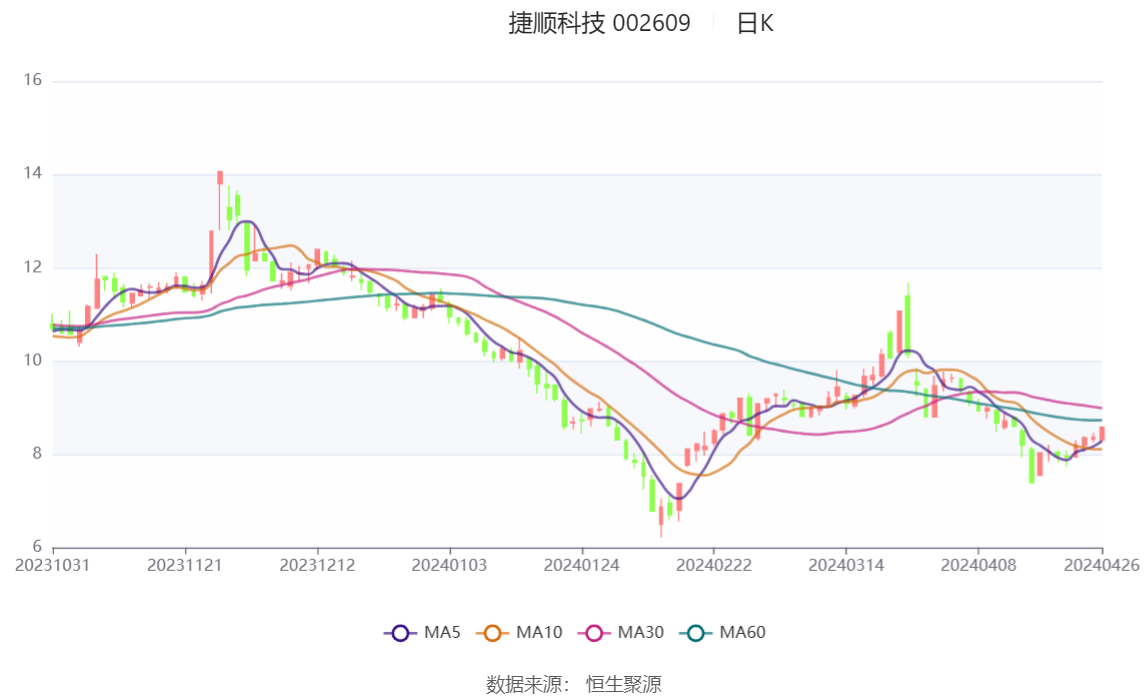Click the MA5 legend text label

(442, 632)
